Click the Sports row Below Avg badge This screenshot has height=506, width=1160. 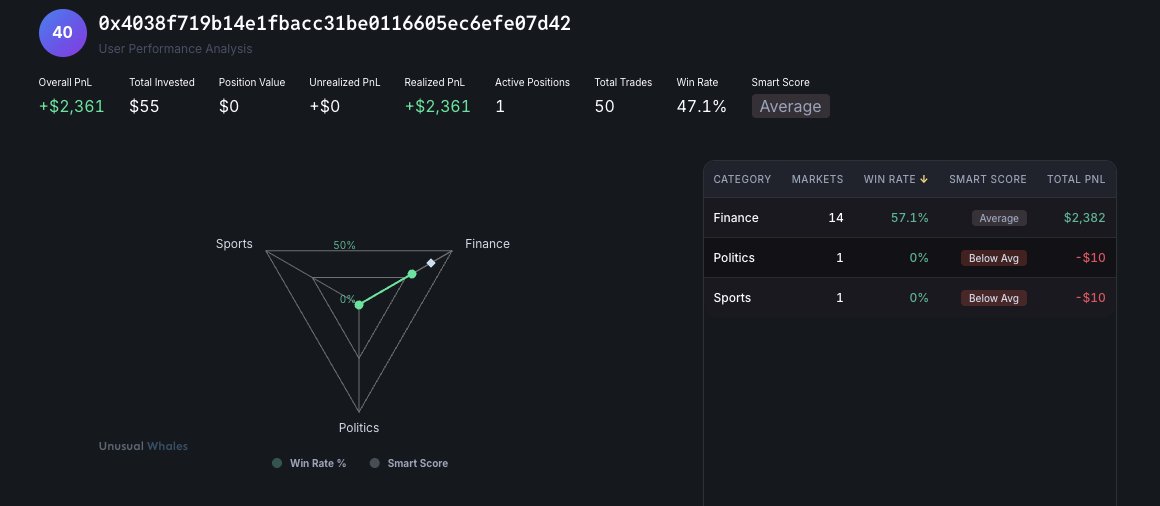(993, 298)
